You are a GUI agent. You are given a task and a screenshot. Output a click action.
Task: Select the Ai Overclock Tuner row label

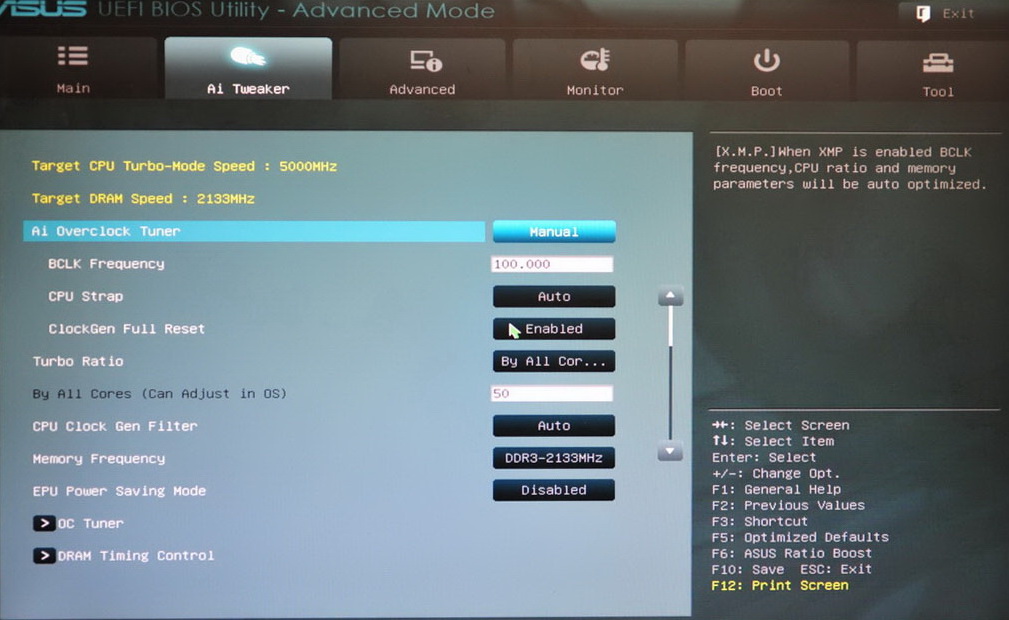pyautogui.click(x=106, y=231)
